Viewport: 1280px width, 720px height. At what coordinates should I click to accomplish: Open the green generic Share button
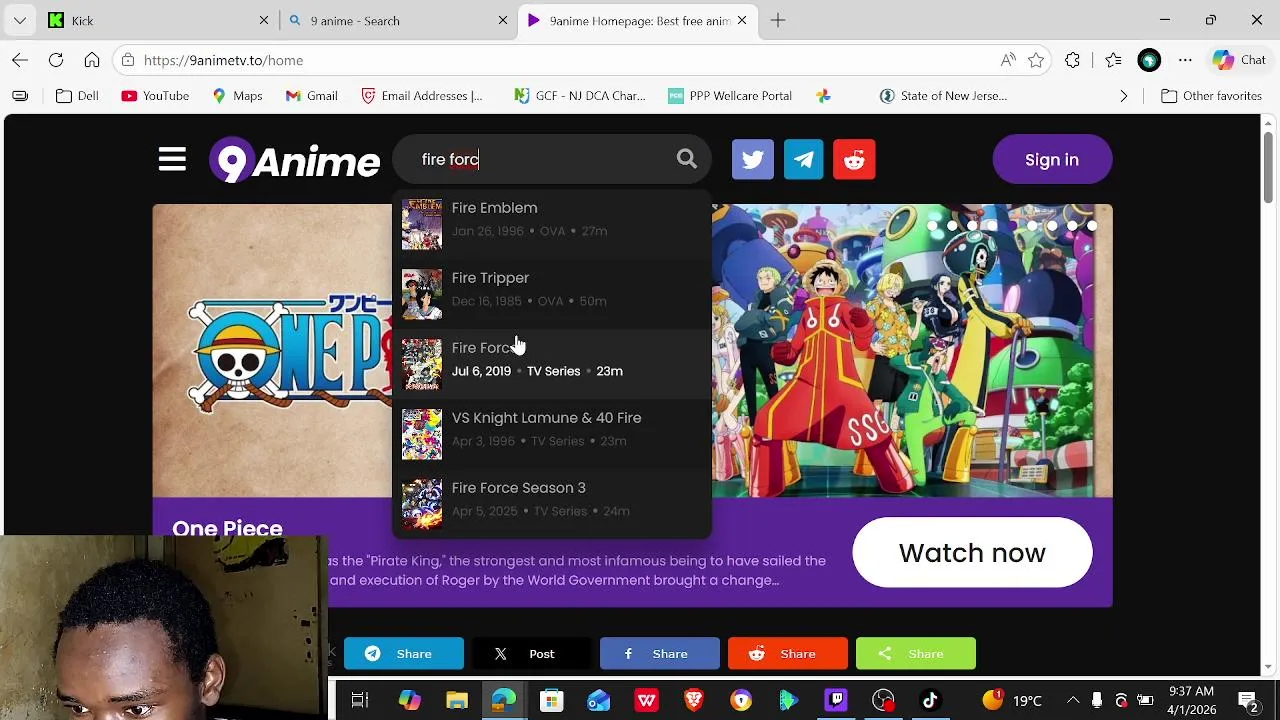[x=916, y=654]
